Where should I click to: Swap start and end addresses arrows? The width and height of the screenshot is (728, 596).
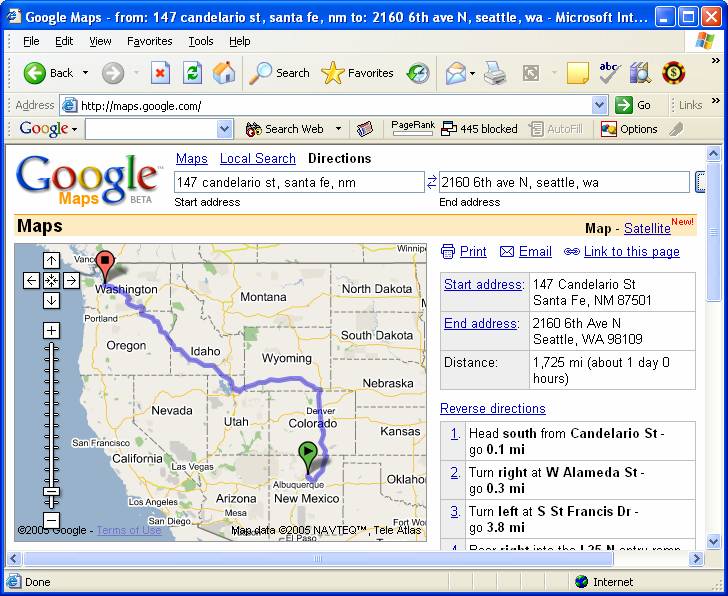tap(432, 182)
